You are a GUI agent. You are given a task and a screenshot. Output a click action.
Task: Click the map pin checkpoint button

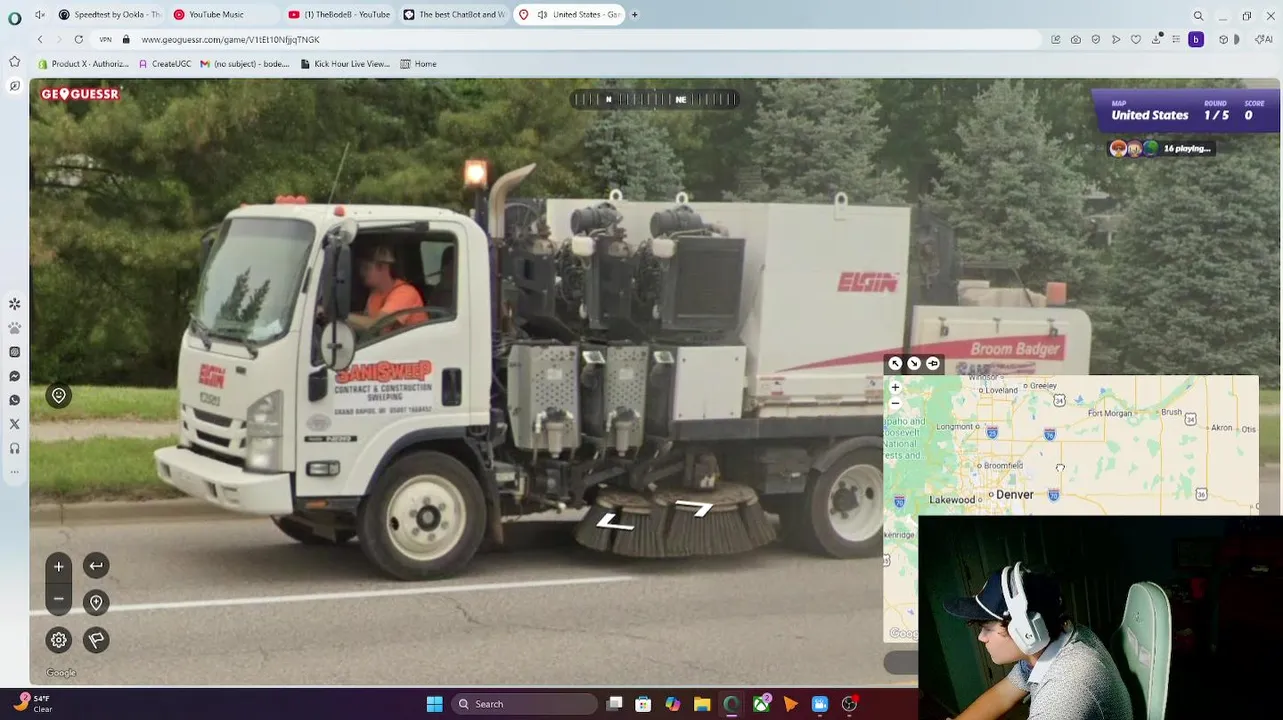(x=96, y=602)
